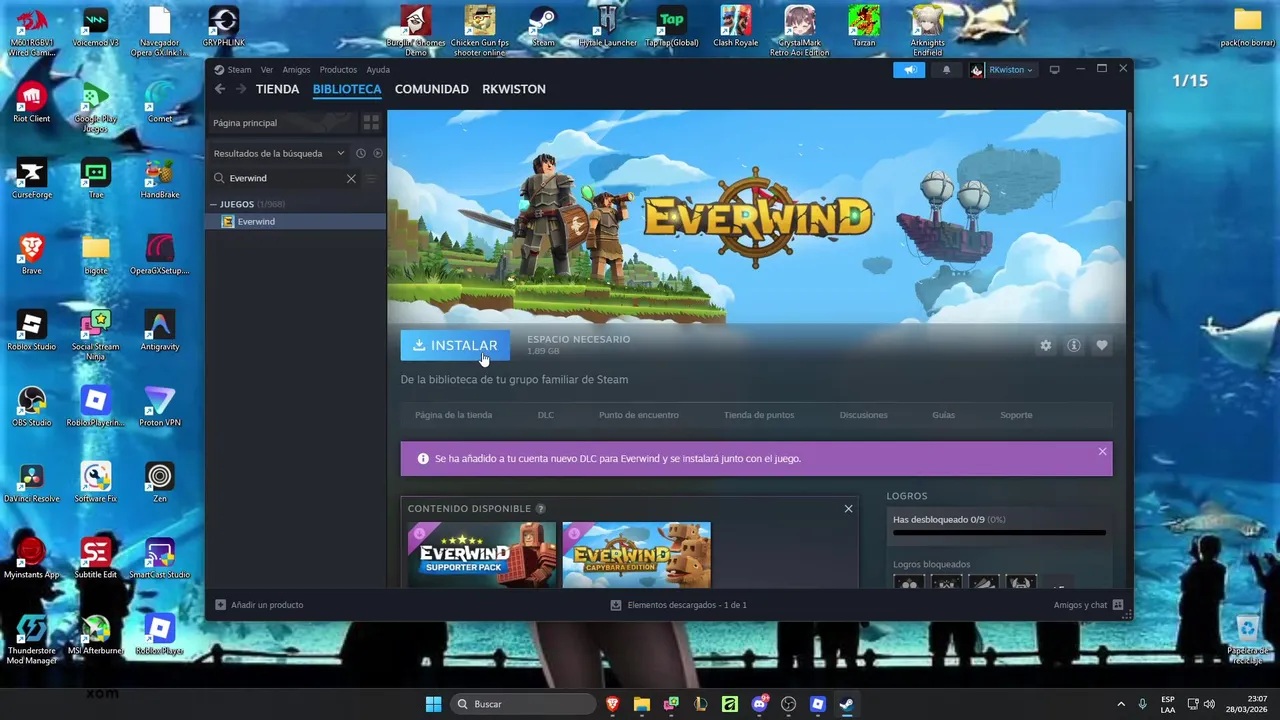The image size is (1280, 720).
Task: Go back with the left arrow
Action: (x=220, y=89)
